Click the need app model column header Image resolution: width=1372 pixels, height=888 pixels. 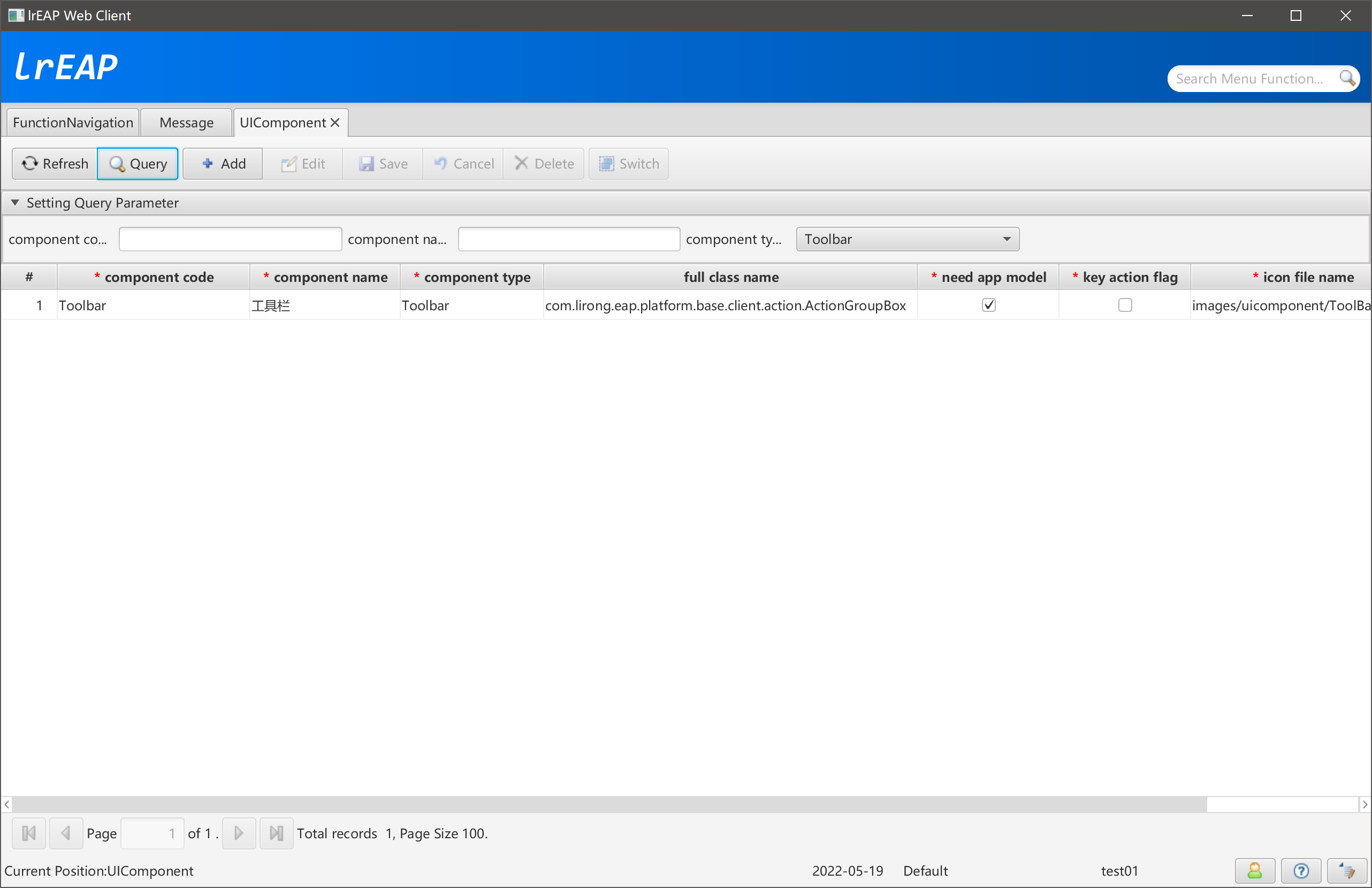[x=988, y=277]
